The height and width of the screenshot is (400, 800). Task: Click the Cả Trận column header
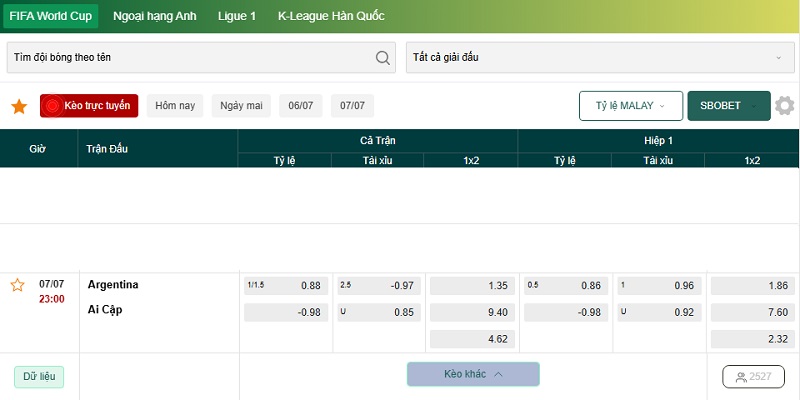(378, 141)
